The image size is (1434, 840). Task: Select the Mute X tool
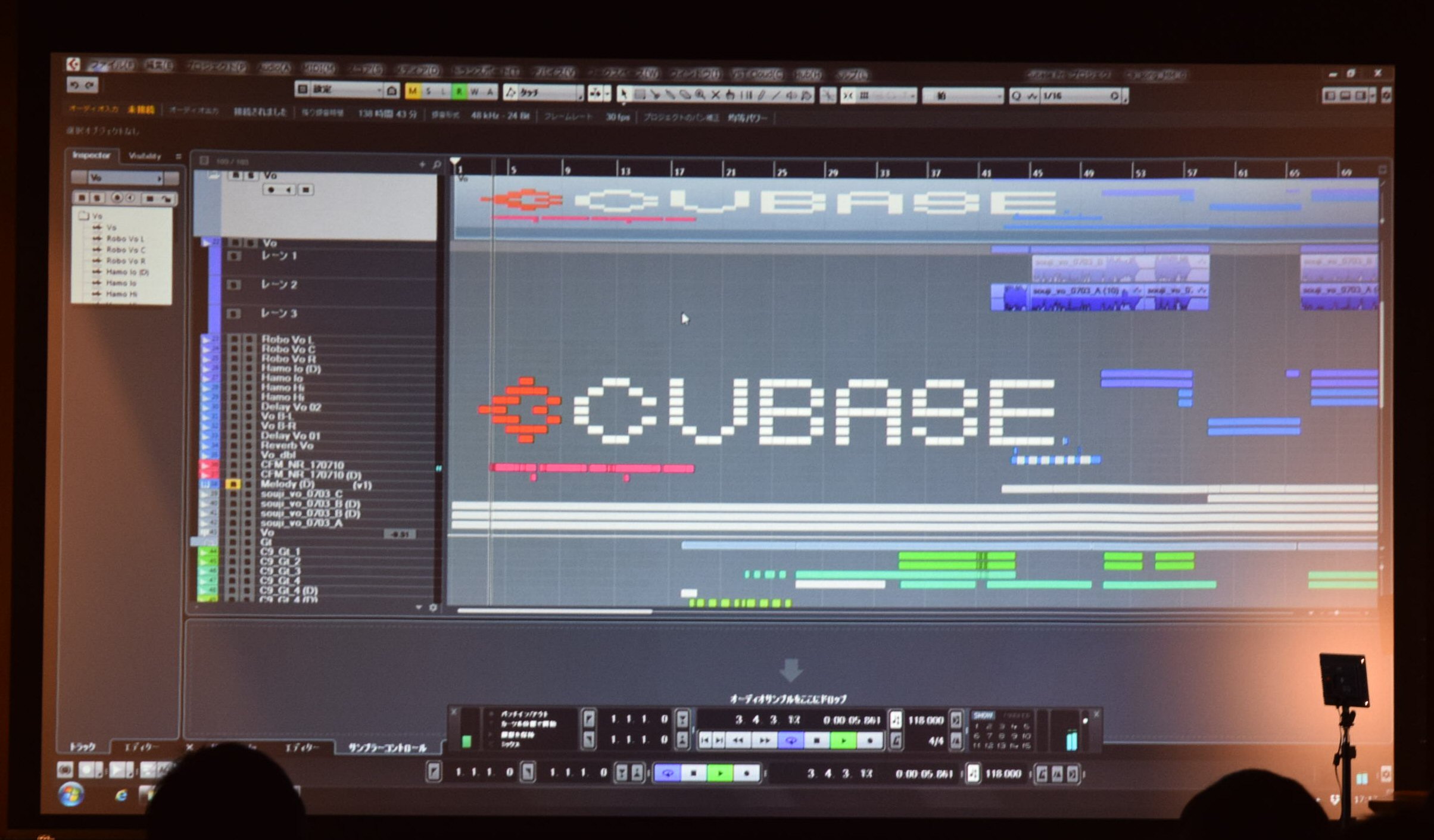(715, 95)
